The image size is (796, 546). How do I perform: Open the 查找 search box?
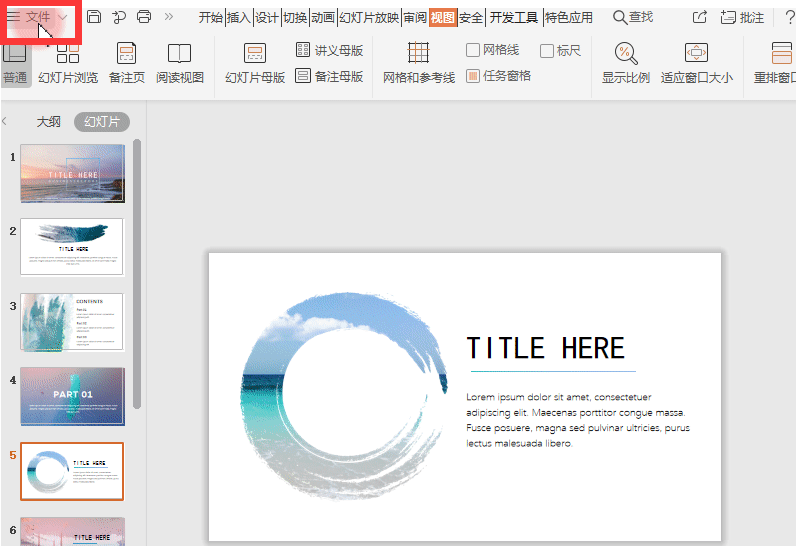click(633, 17)
